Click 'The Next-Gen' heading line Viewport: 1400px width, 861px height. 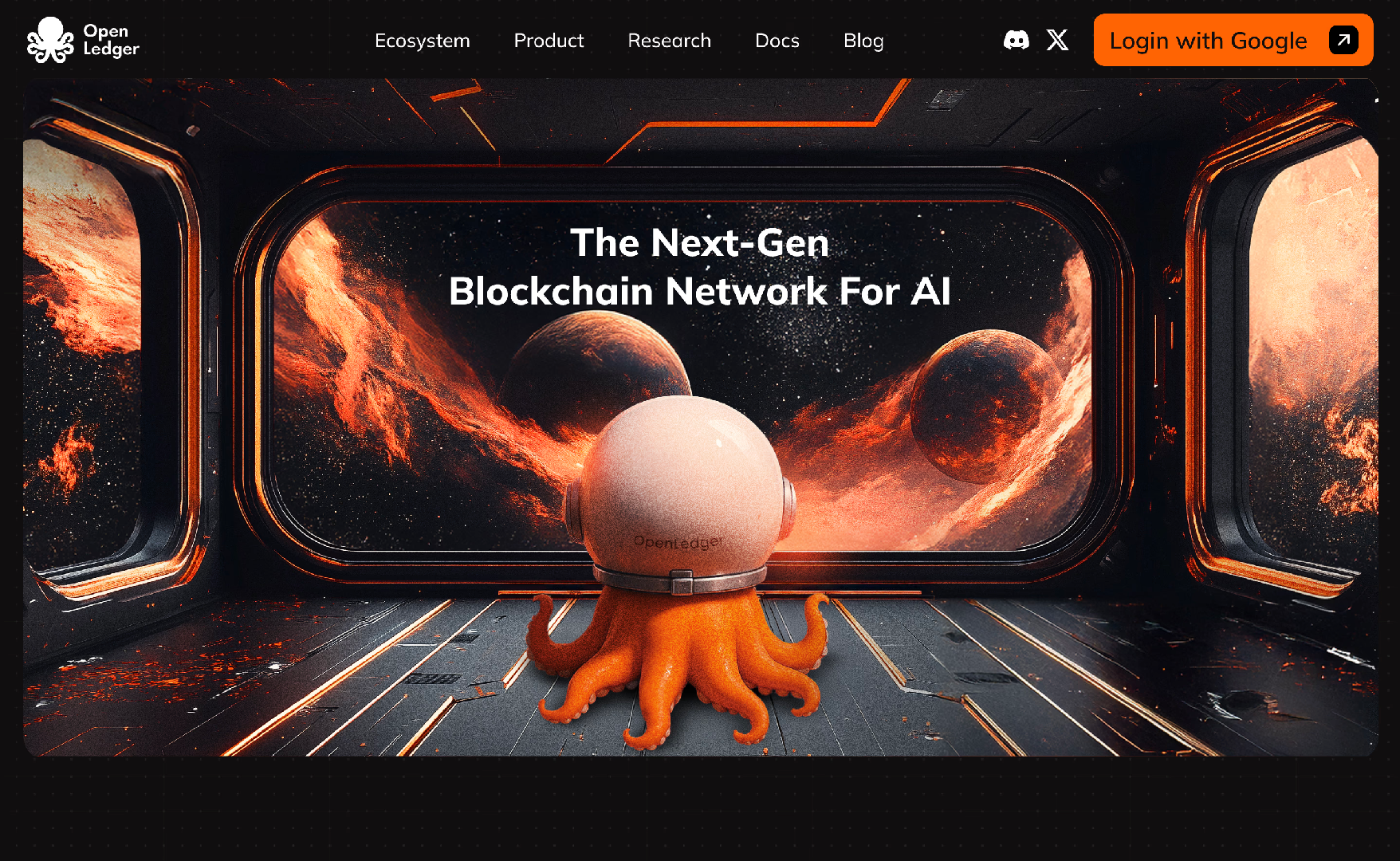click(x=700, y=242)
